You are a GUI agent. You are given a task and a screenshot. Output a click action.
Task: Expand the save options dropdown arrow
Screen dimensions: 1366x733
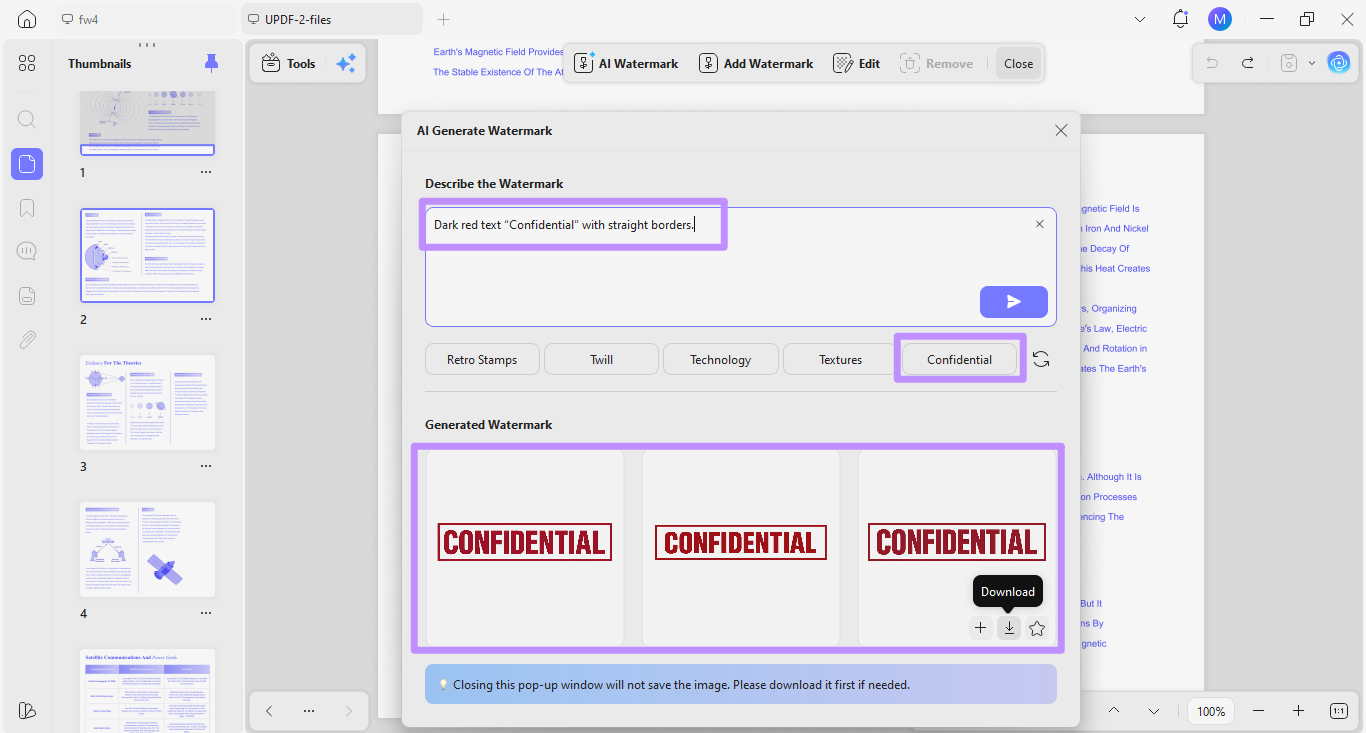point(1312,63)
